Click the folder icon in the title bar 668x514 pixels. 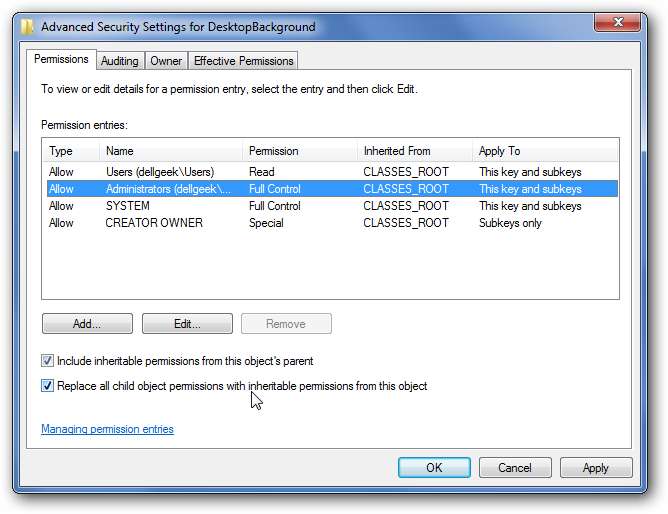[x=27, y=27]
